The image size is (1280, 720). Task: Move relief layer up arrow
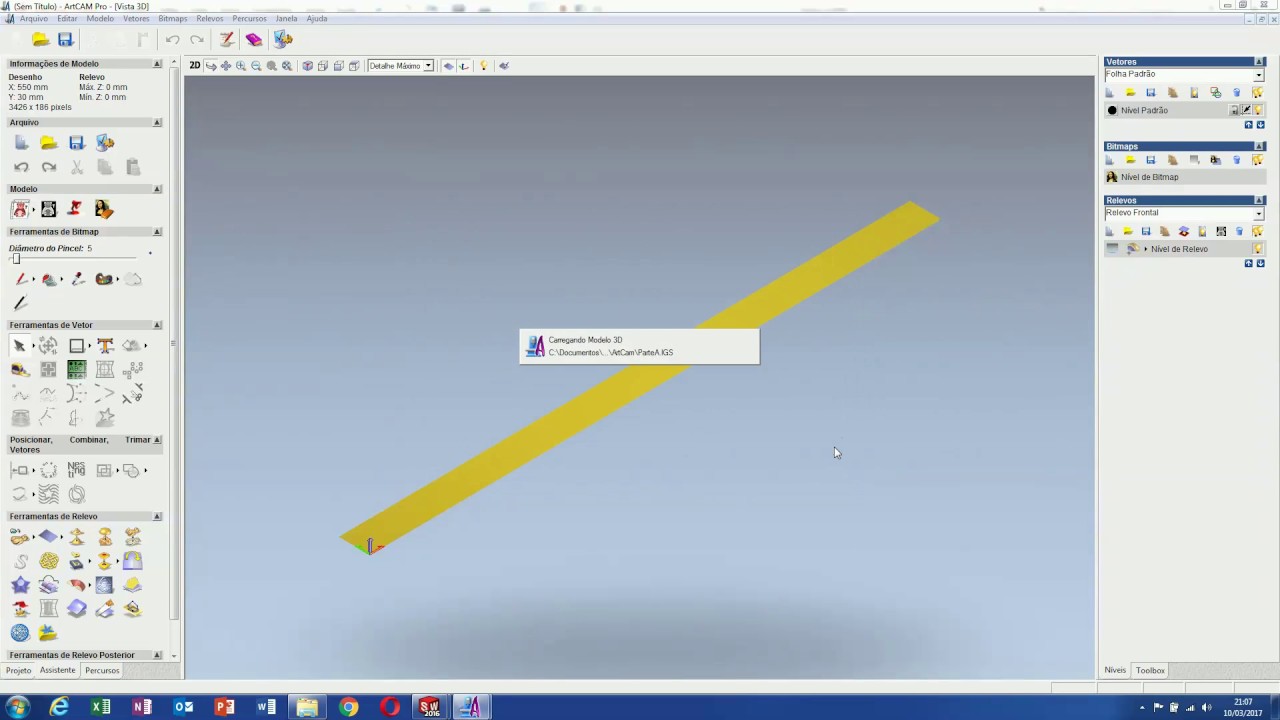point(1248,263)
